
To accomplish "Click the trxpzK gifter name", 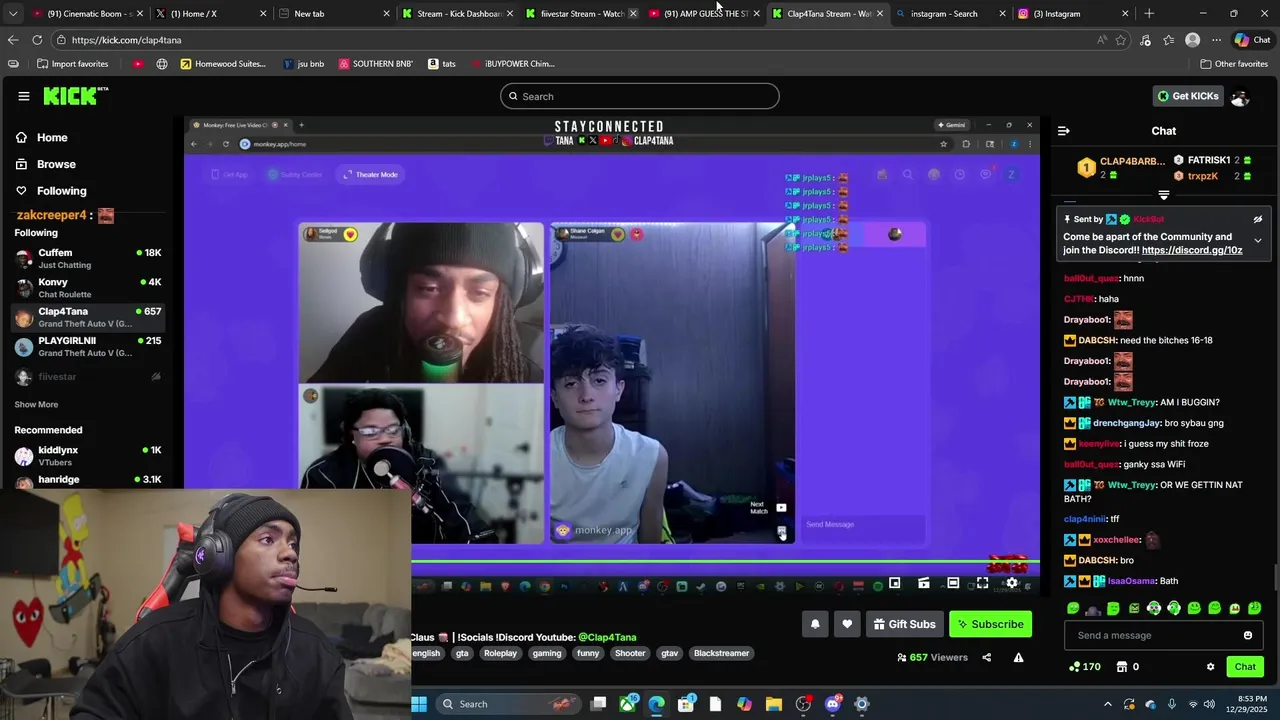I will coord(1203,176).
